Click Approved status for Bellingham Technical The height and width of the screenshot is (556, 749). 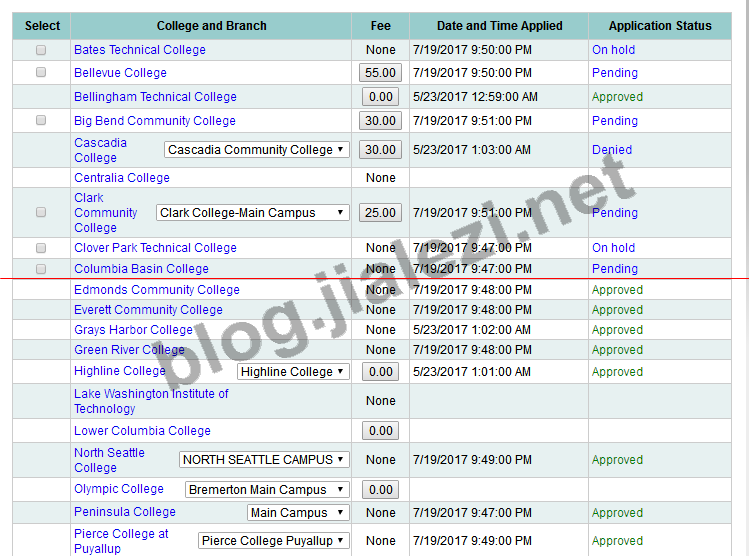[617, 96]
